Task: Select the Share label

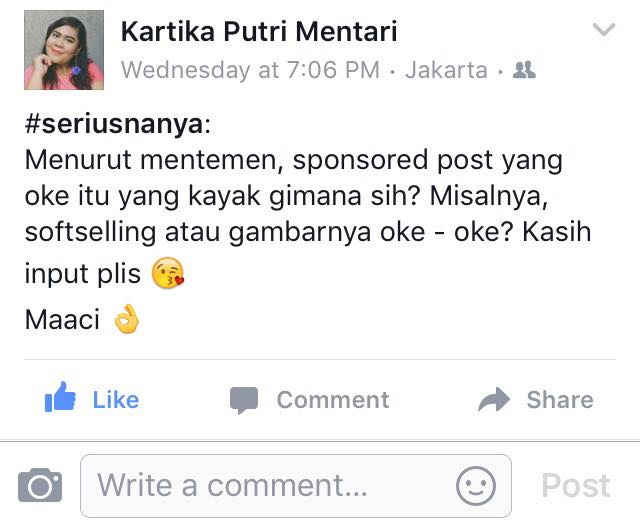Action: tap(560, 400)
